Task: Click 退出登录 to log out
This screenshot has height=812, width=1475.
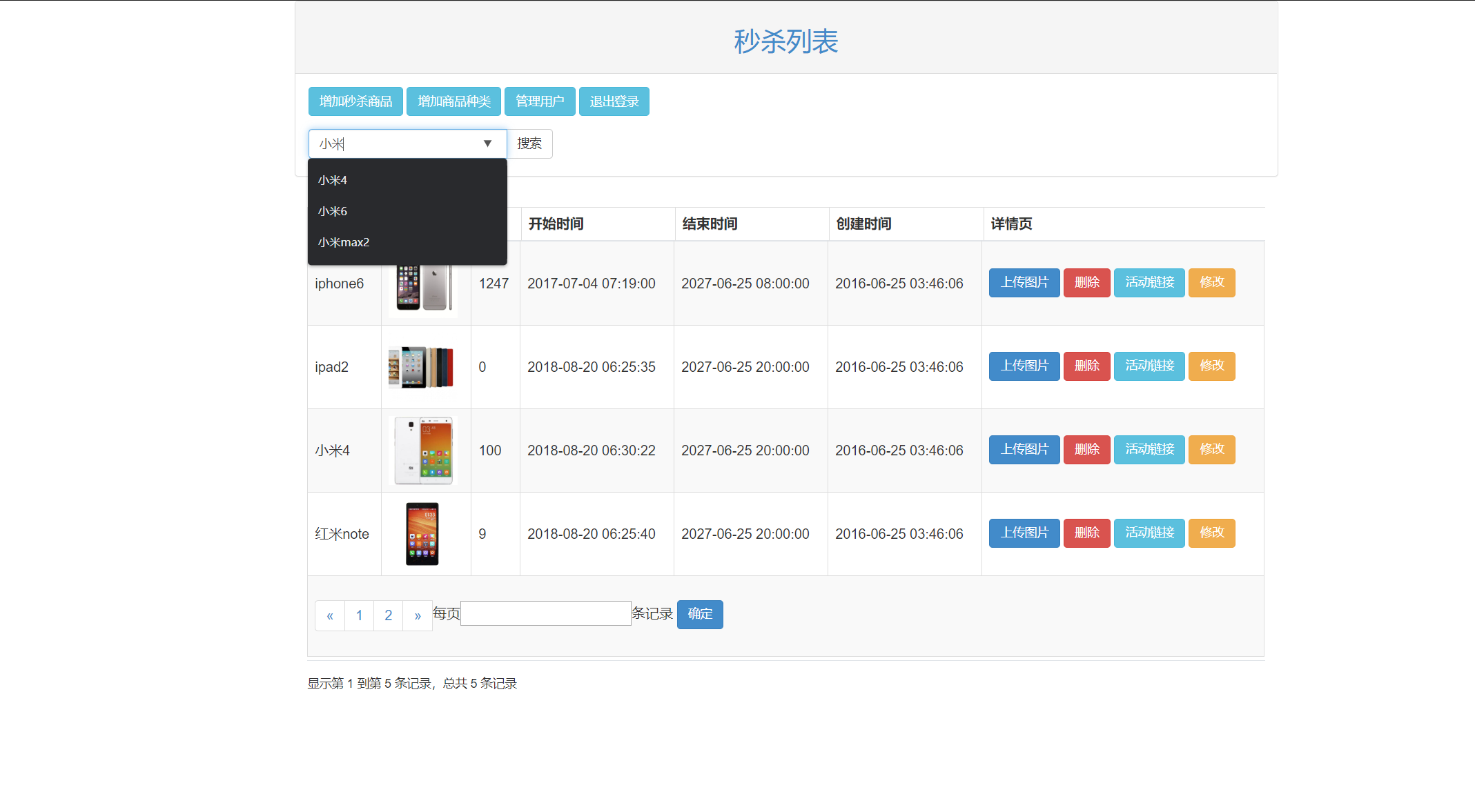Action: coord(614,101)
